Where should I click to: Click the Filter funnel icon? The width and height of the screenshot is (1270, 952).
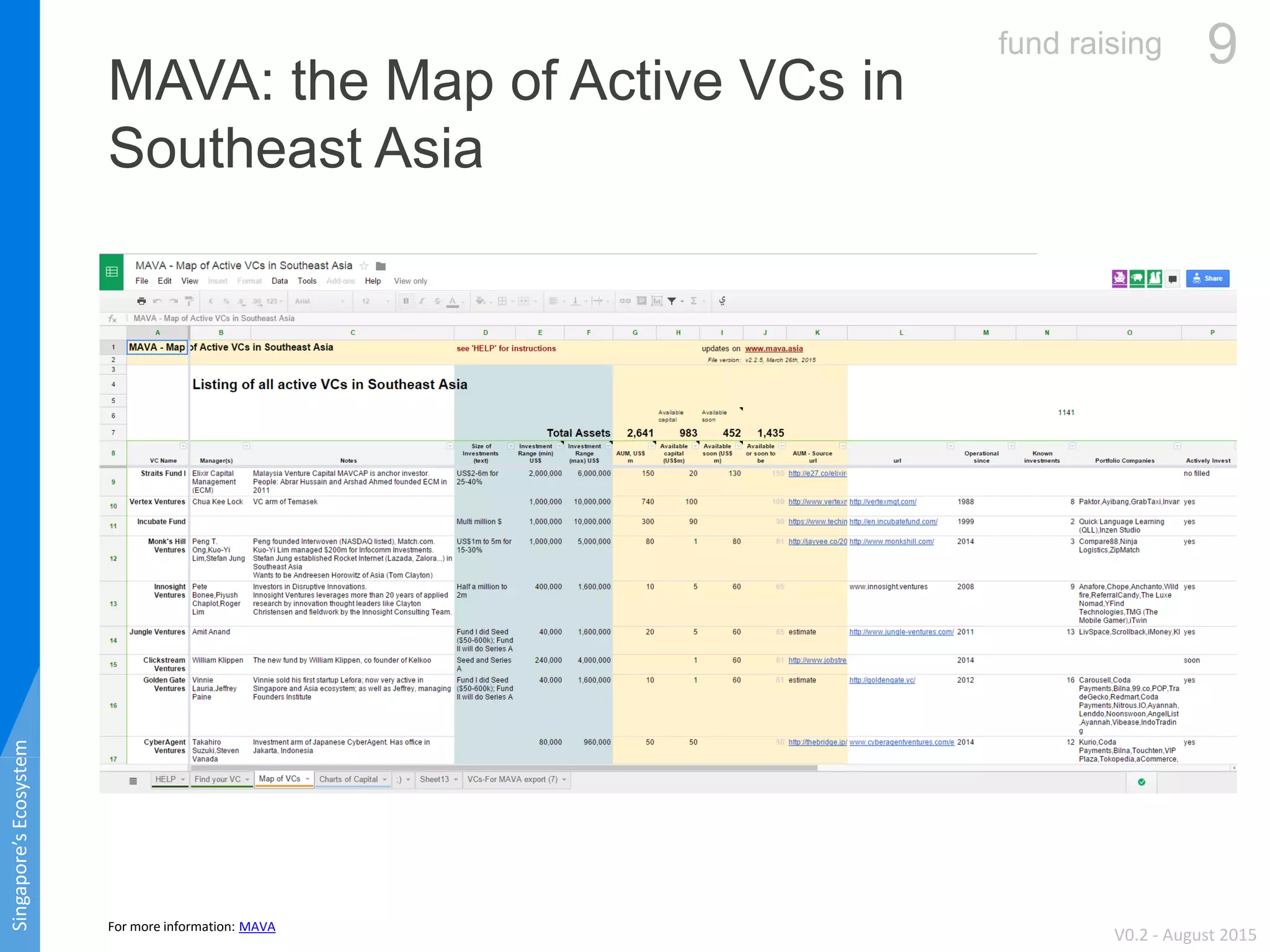[x=672, y=301]
